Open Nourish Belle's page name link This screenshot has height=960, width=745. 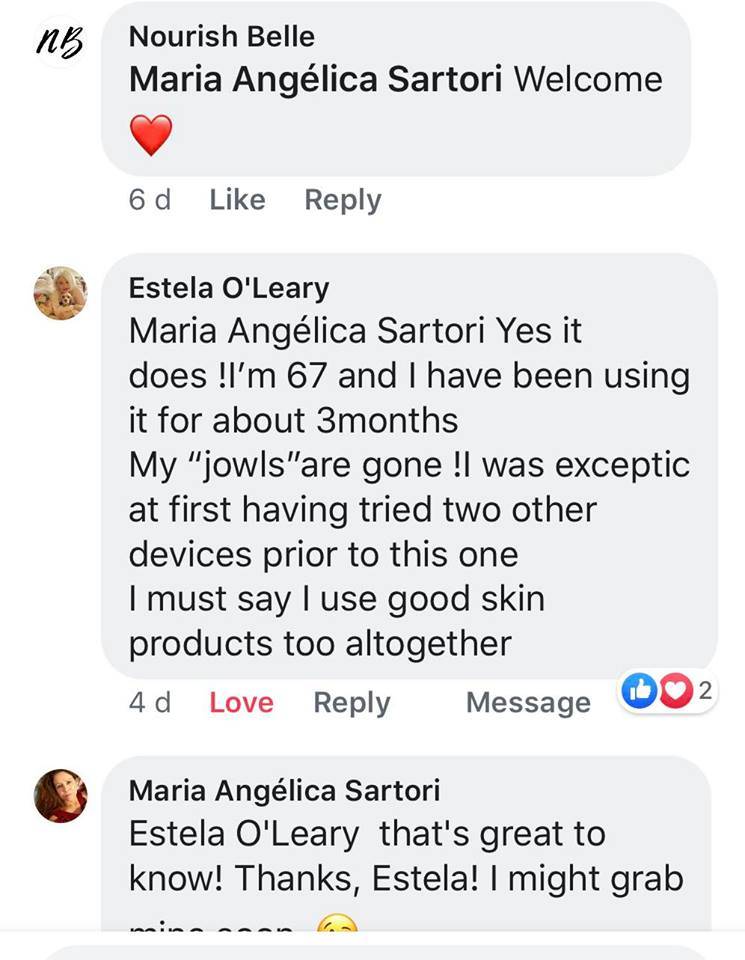pos(222,37)
